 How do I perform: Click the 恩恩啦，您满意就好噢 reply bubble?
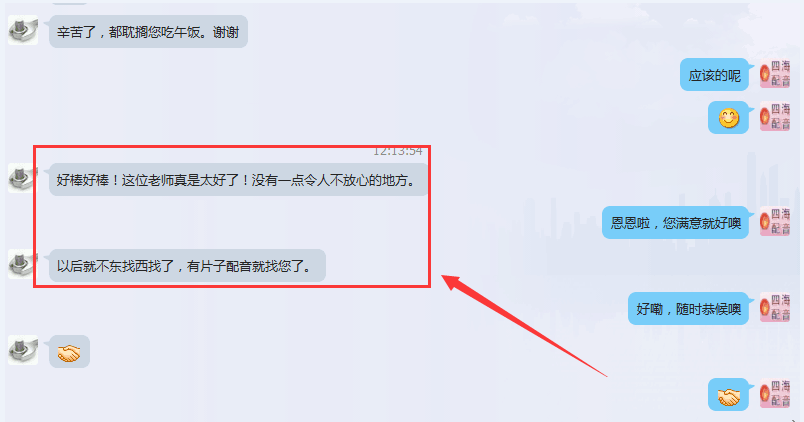tap(675, 223)
